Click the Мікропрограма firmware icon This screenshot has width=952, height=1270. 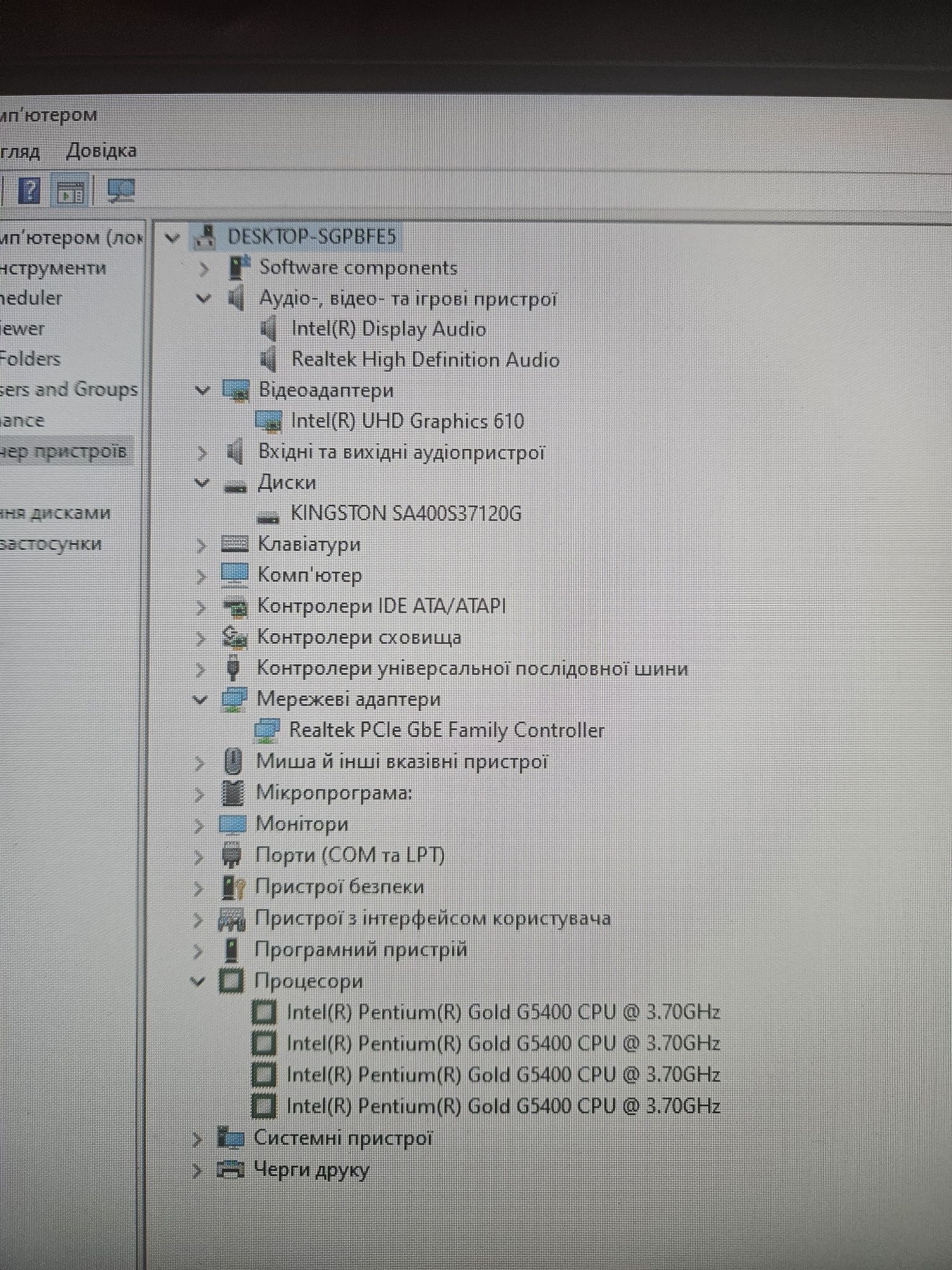[233, 792]
